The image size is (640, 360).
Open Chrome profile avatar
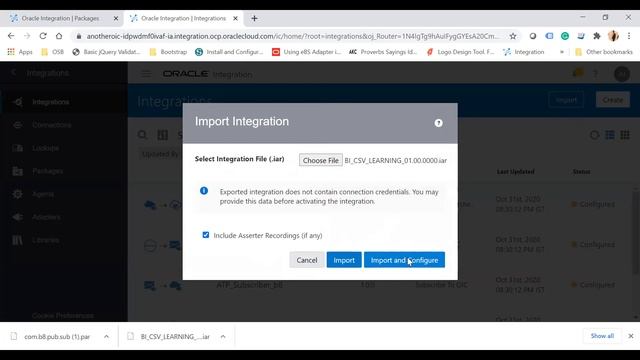tap(613, 36)
